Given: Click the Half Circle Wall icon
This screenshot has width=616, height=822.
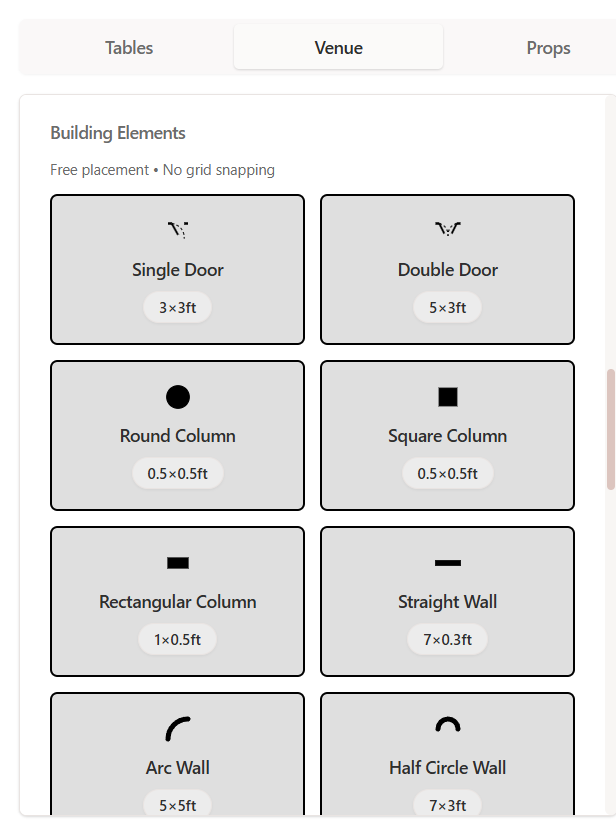Looking at the screenshot, I should (x=448, y=726).
